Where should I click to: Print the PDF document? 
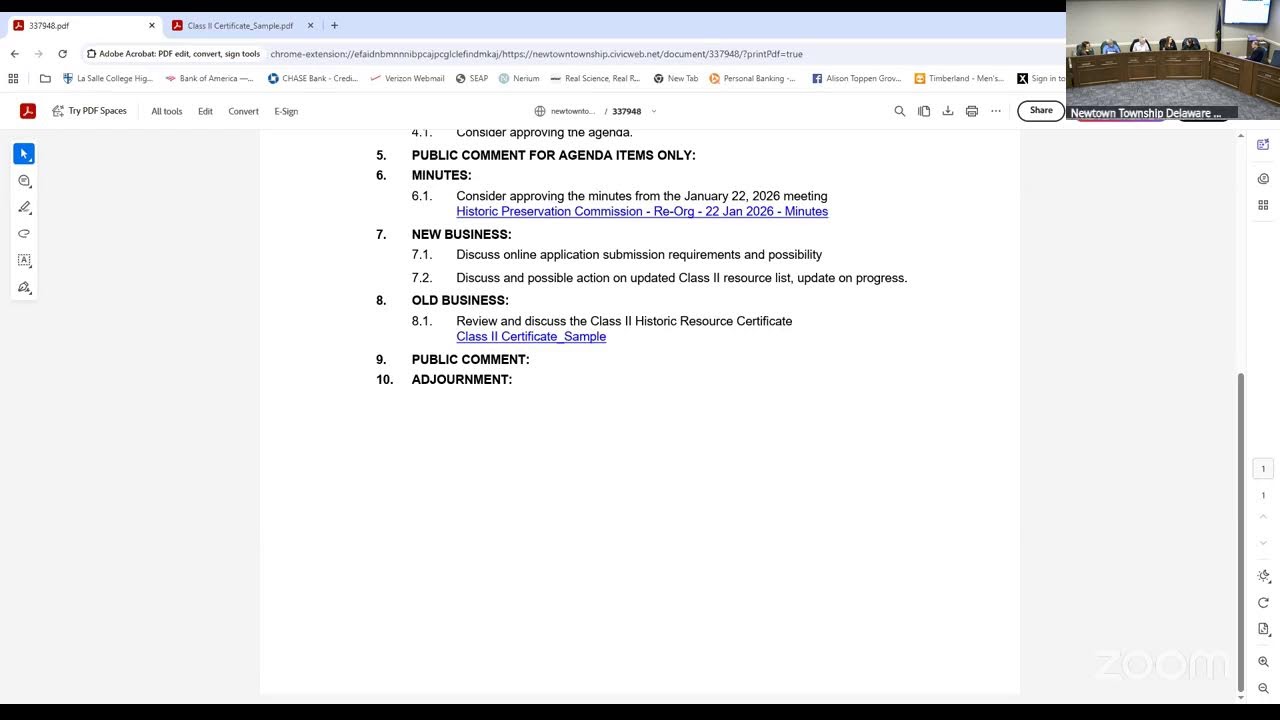pyautogui.click(x=972, y=111)
